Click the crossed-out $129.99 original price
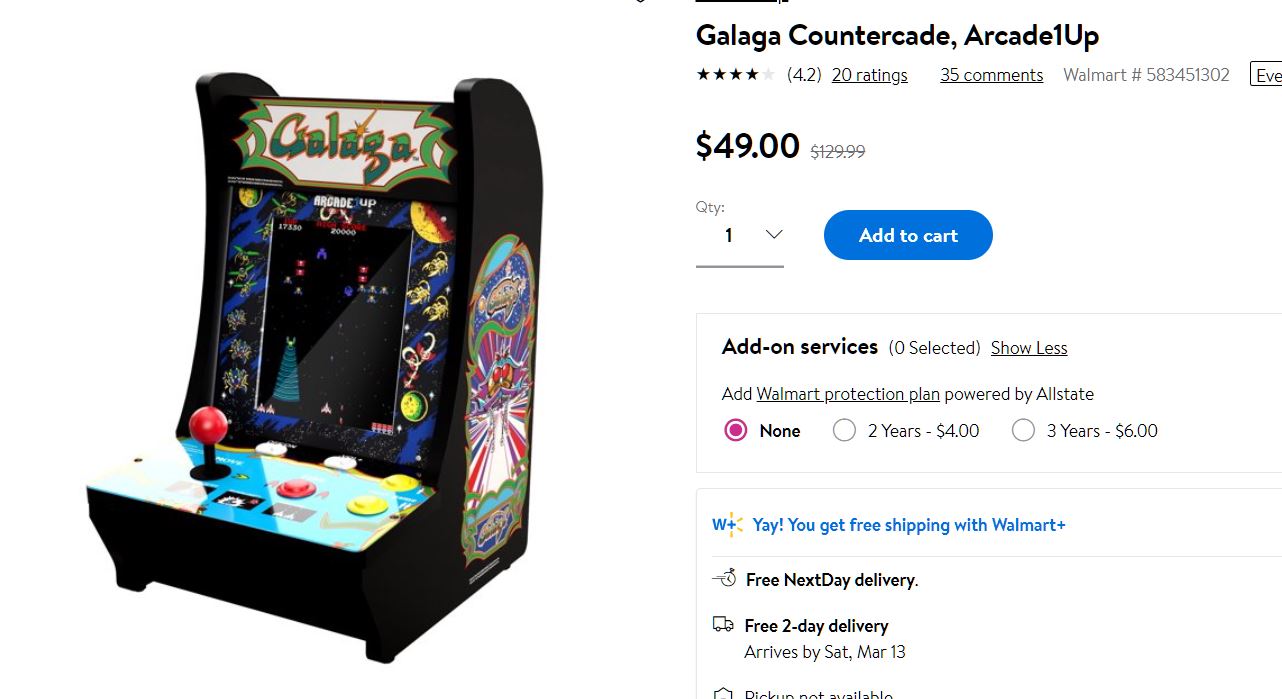This screenshot has width=1282, height=699. click(x=837, y=151)
